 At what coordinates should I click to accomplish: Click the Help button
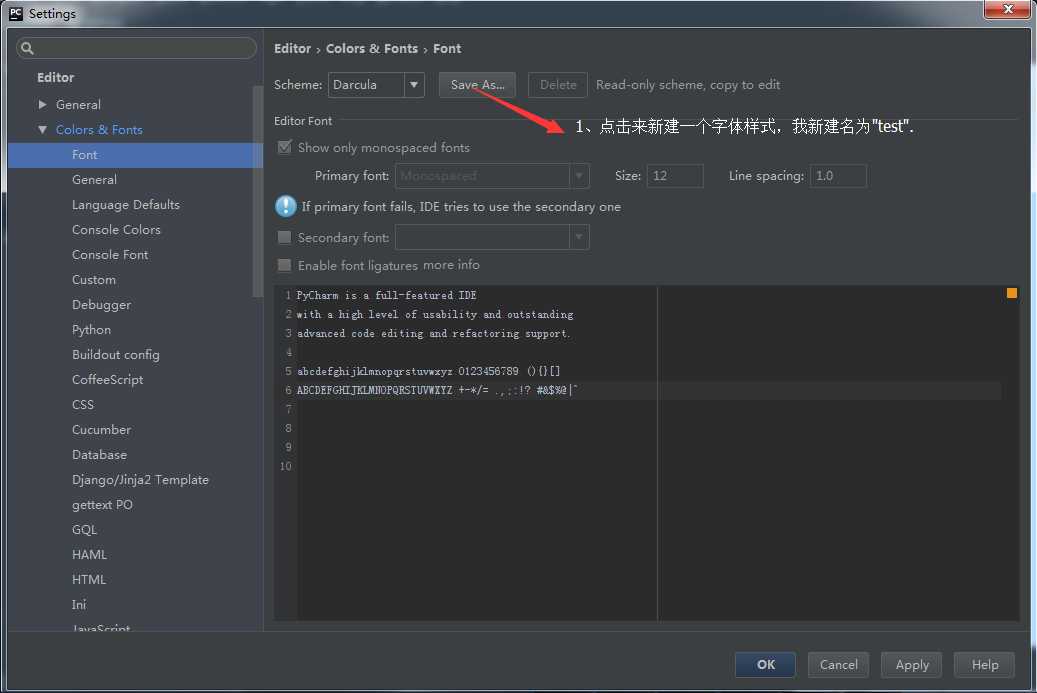pos(984,665)
